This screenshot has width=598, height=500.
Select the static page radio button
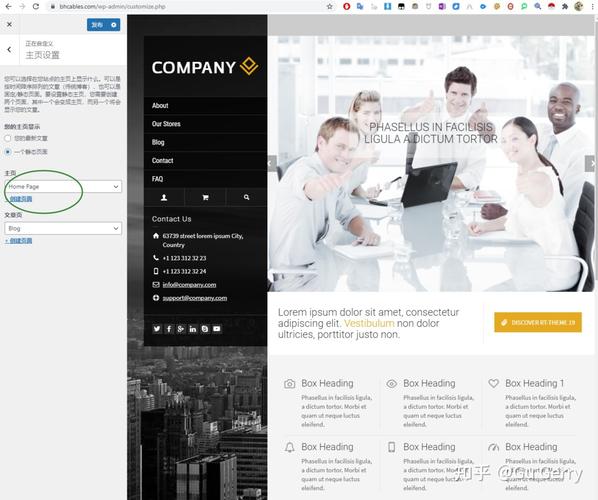tap(8, 152)
